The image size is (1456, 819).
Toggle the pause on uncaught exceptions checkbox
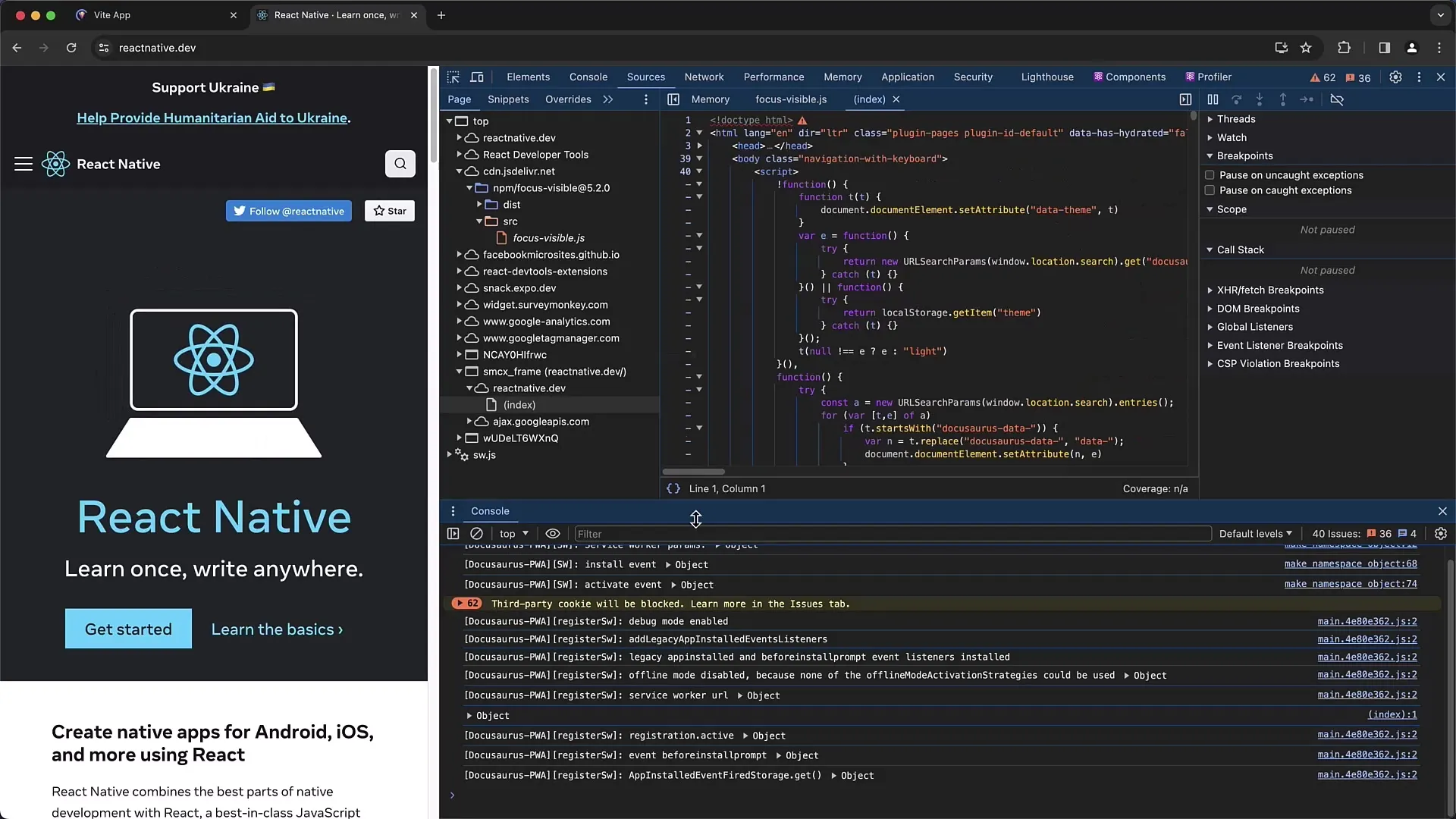click(x=1210, y=175)
